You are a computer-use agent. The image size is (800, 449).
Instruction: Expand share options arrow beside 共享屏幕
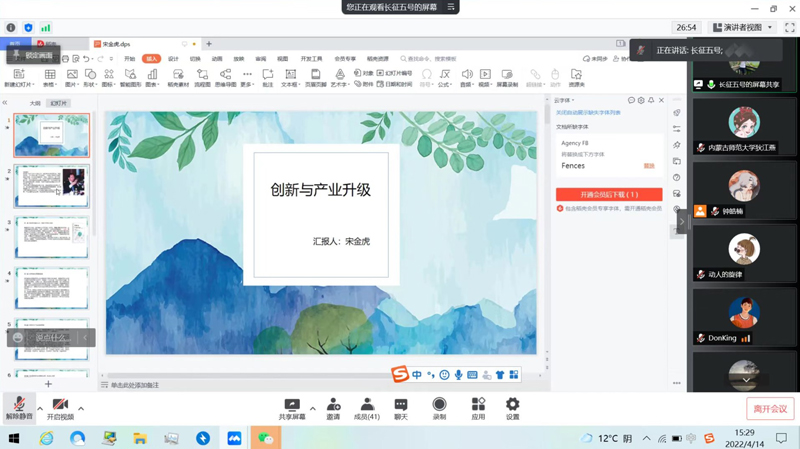312,408
